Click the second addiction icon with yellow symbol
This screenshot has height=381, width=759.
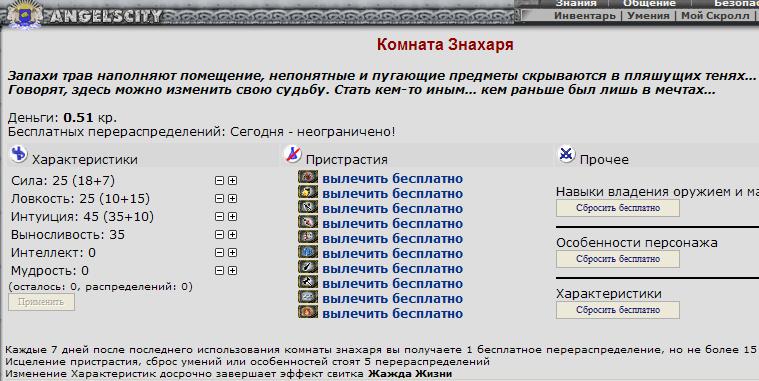click(308, 192)
